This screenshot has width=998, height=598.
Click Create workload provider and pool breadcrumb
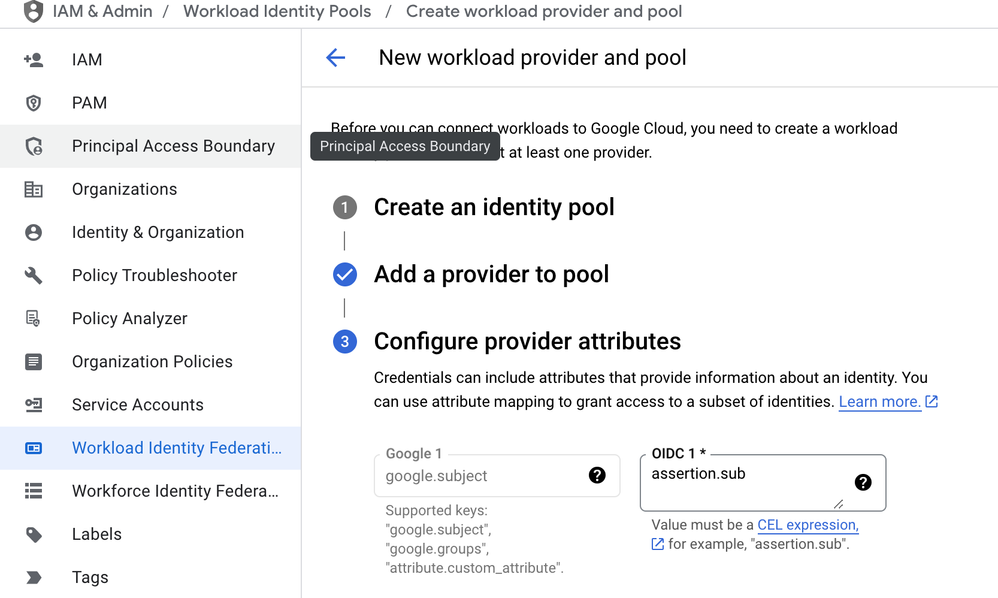544,11
